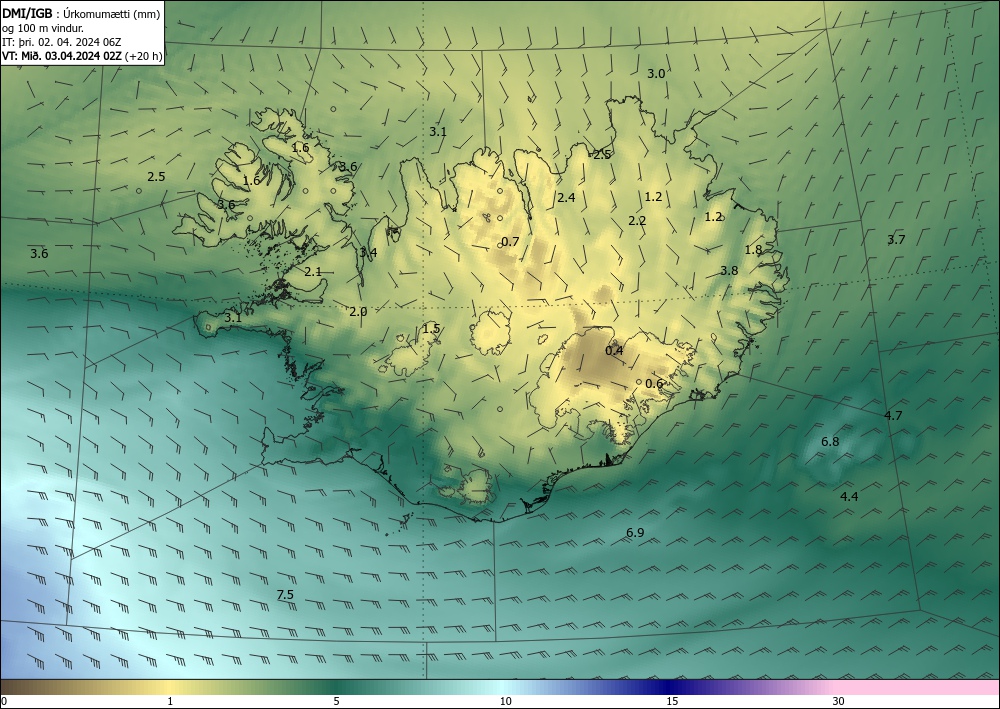The height and width of the screenshot is (709, 1000).
Task: Click the '1' label on the colour scale
Action: coord(170,701)
